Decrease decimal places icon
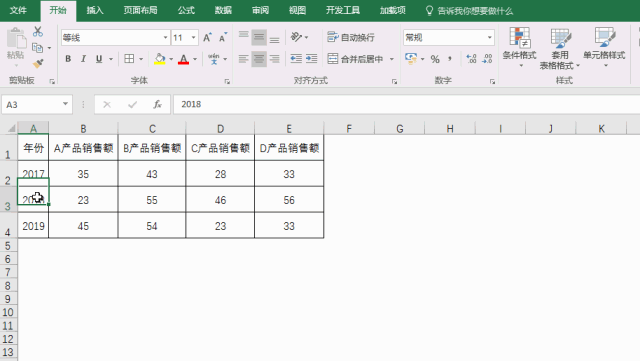Viewport: 640px width, 361px height. pyautogui.click(x=487, y=59)
